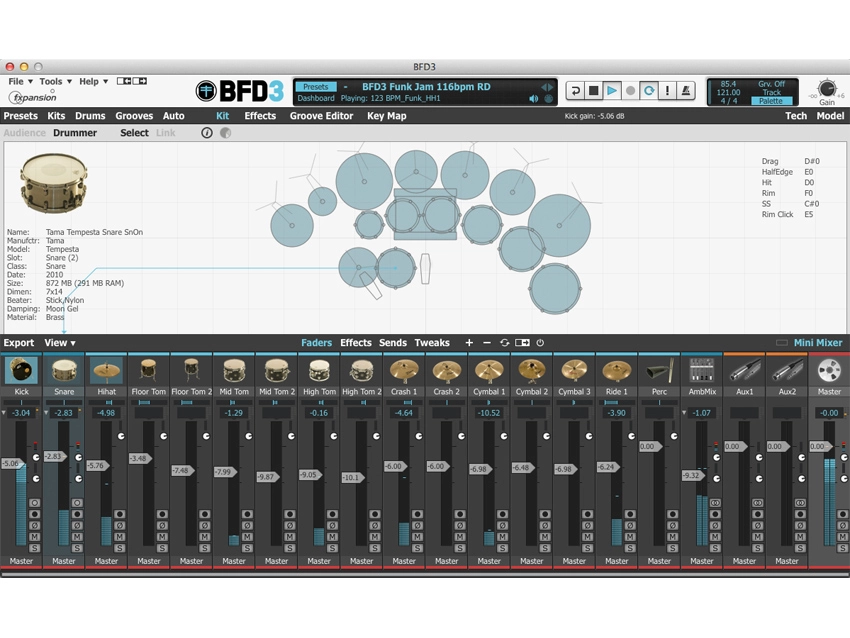This screenshot has width=850, height=638.
Task: Open the mixer View dropdown
Action: (60, 343)
